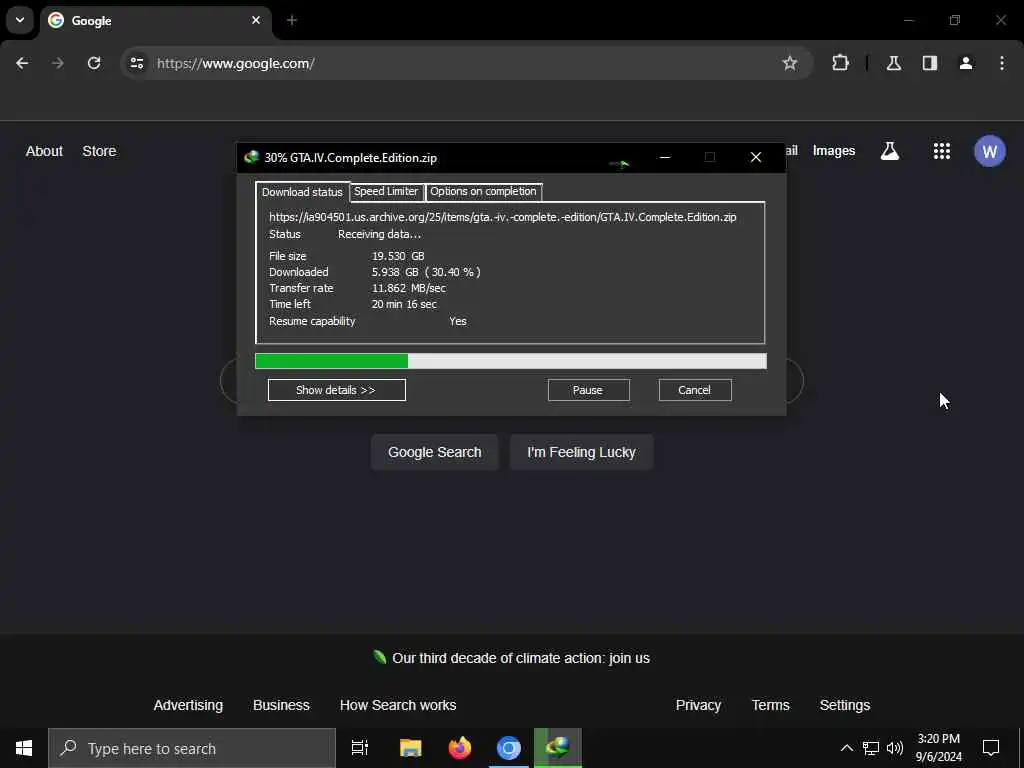The image size is (1024, 768).
Task: Open volume control tray icon
Action: (895, 748)
